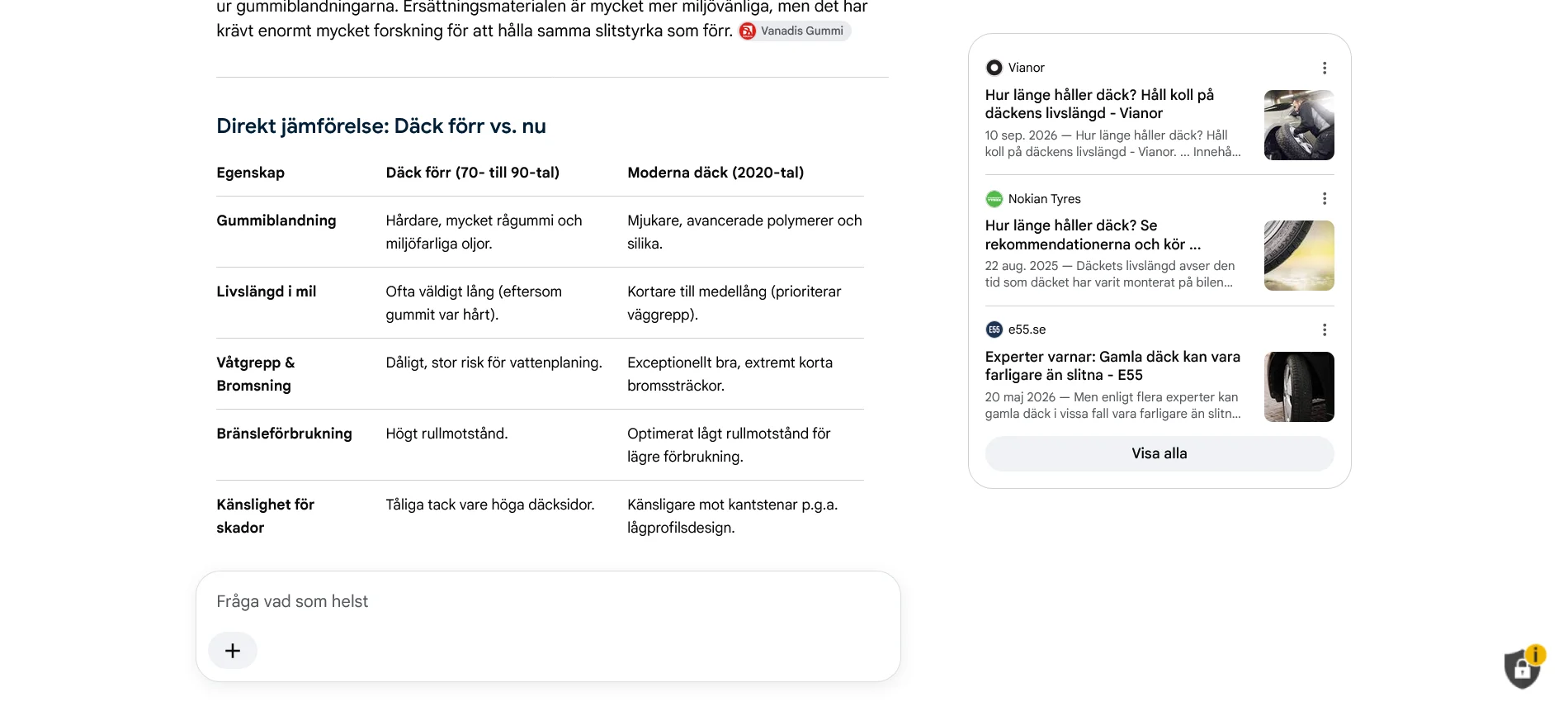Image resolution: width=1568 pixels, height=716 pixels.
Task: Select the Livslängd i mil row label
Action: [267, 292]
